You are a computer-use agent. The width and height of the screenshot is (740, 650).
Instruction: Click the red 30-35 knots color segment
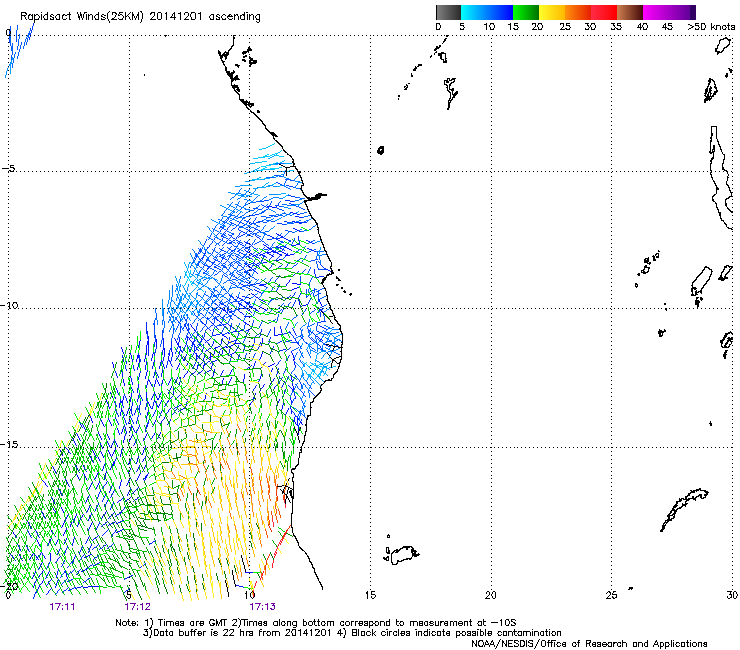(x=604, y=12)
